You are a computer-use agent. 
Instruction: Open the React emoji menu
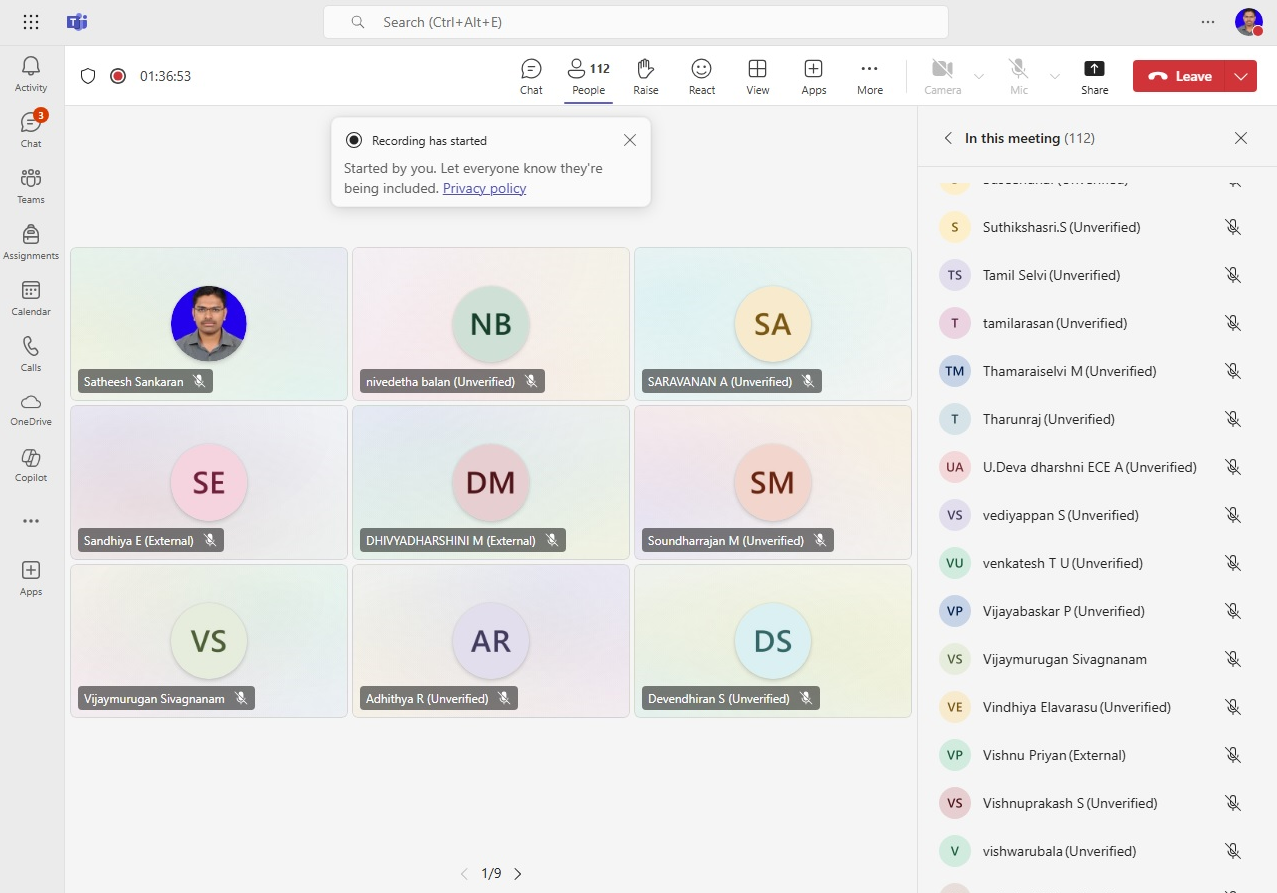coord(701,76)
